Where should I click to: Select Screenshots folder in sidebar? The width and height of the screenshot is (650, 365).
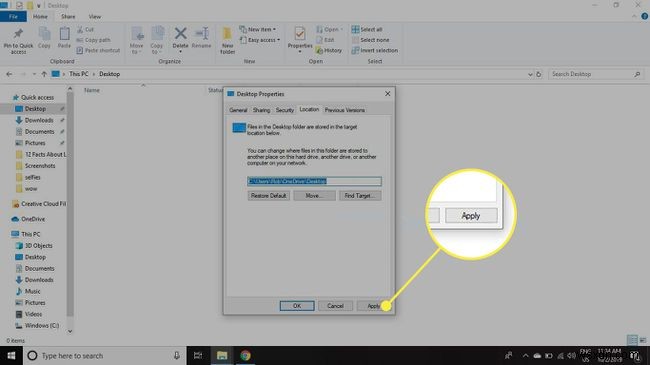coord(40,166)
